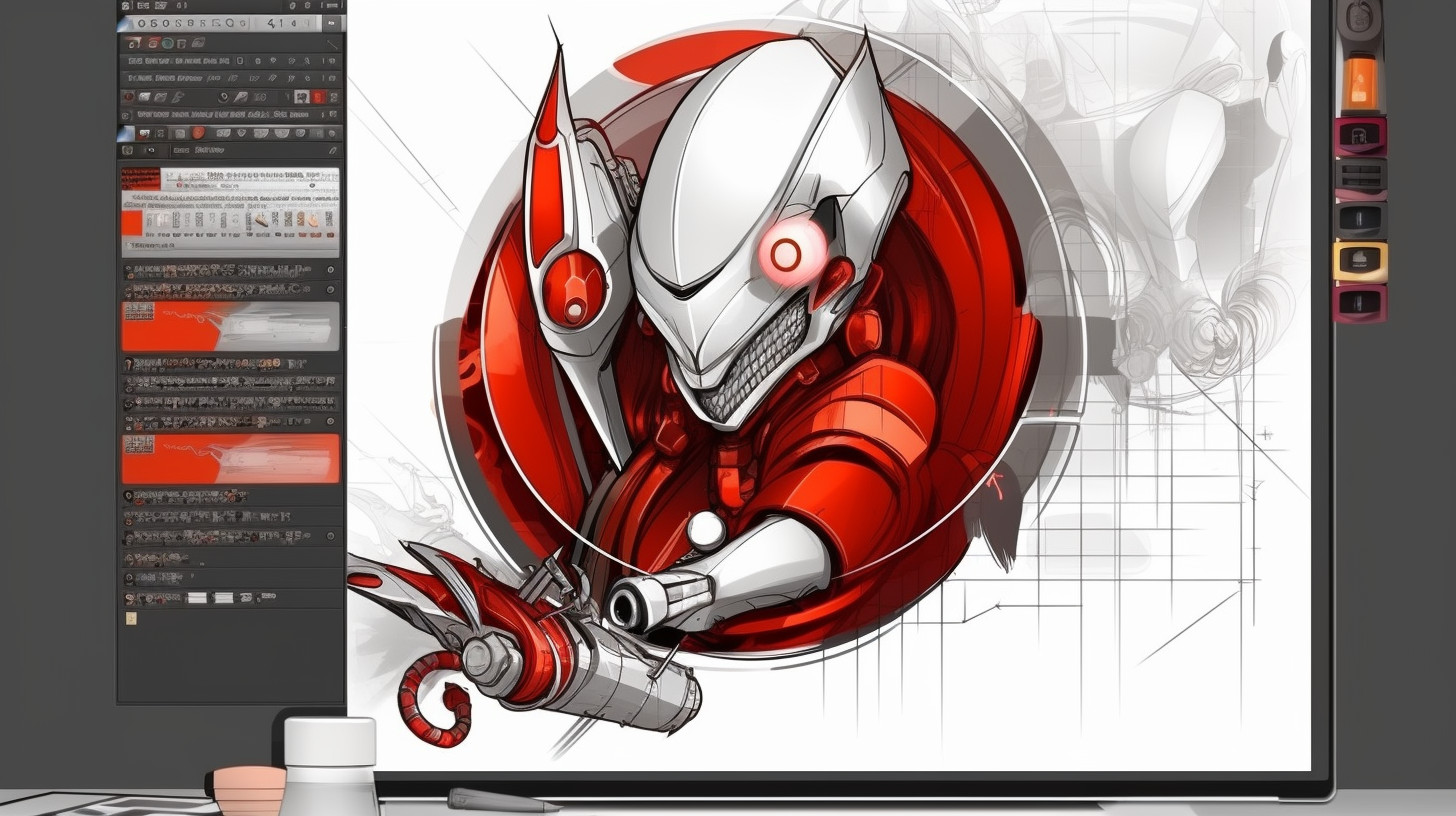The width and height of the screenshot is (1456, 816).
Task: Click the robot's glowing red eye on canvas
Action: pos(787,254)
